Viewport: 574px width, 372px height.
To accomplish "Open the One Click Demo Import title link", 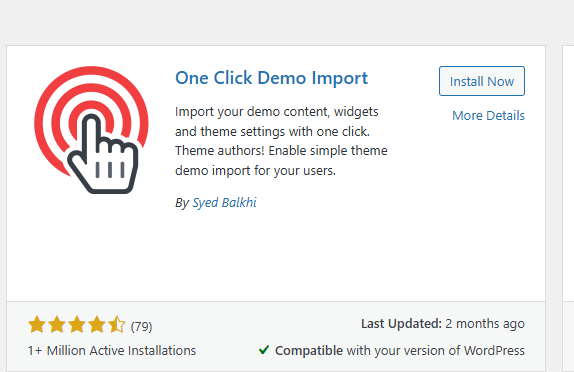I will click(272, 78).
